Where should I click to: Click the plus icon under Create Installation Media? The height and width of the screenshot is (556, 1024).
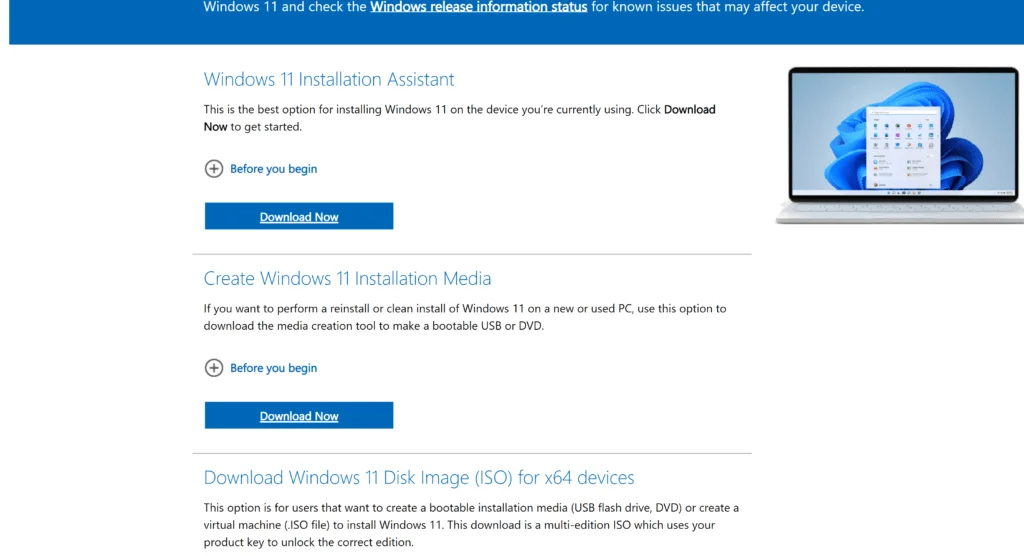[213, 368]
